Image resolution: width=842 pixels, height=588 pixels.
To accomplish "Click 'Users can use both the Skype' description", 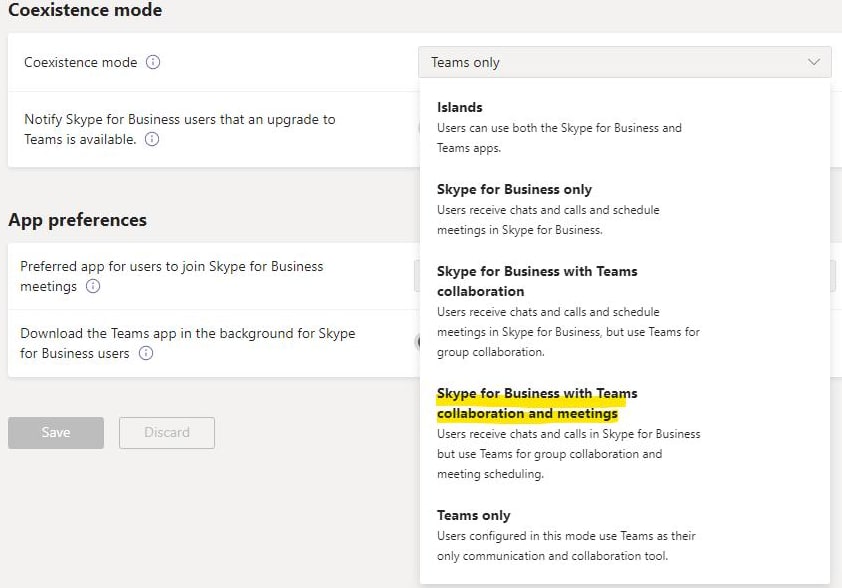I will 559,137.
